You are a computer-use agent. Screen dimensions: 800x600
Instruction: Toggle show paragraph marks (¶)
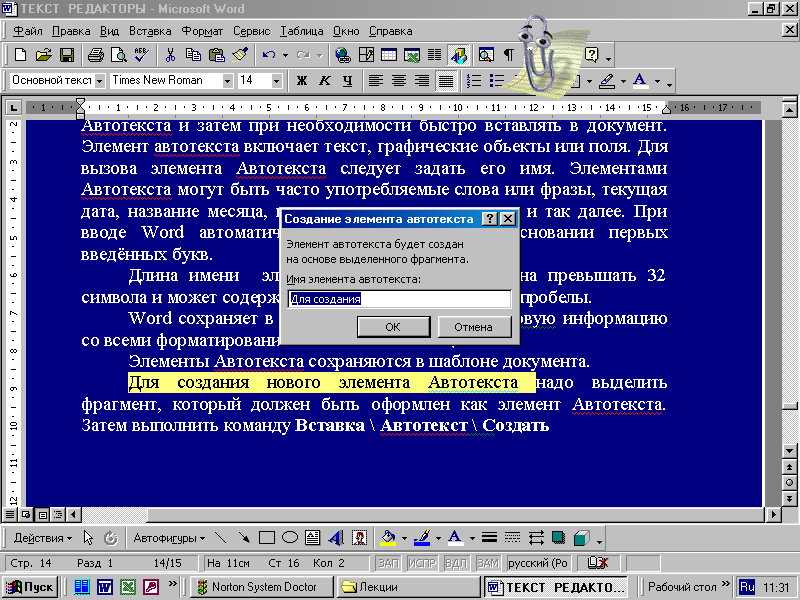509,55
